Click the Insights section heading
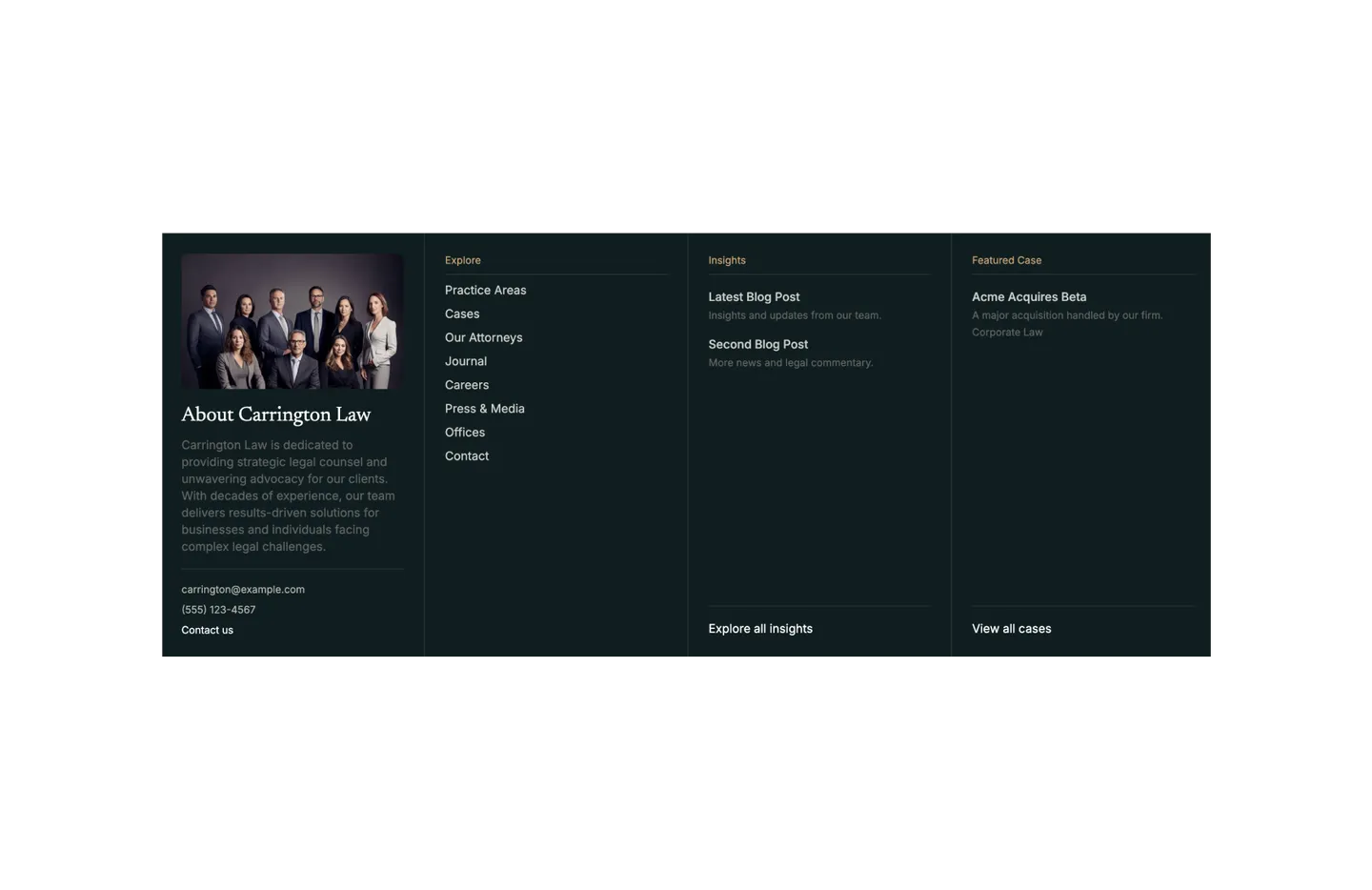The image size is (1372, 890). click(x=727, y=260)
